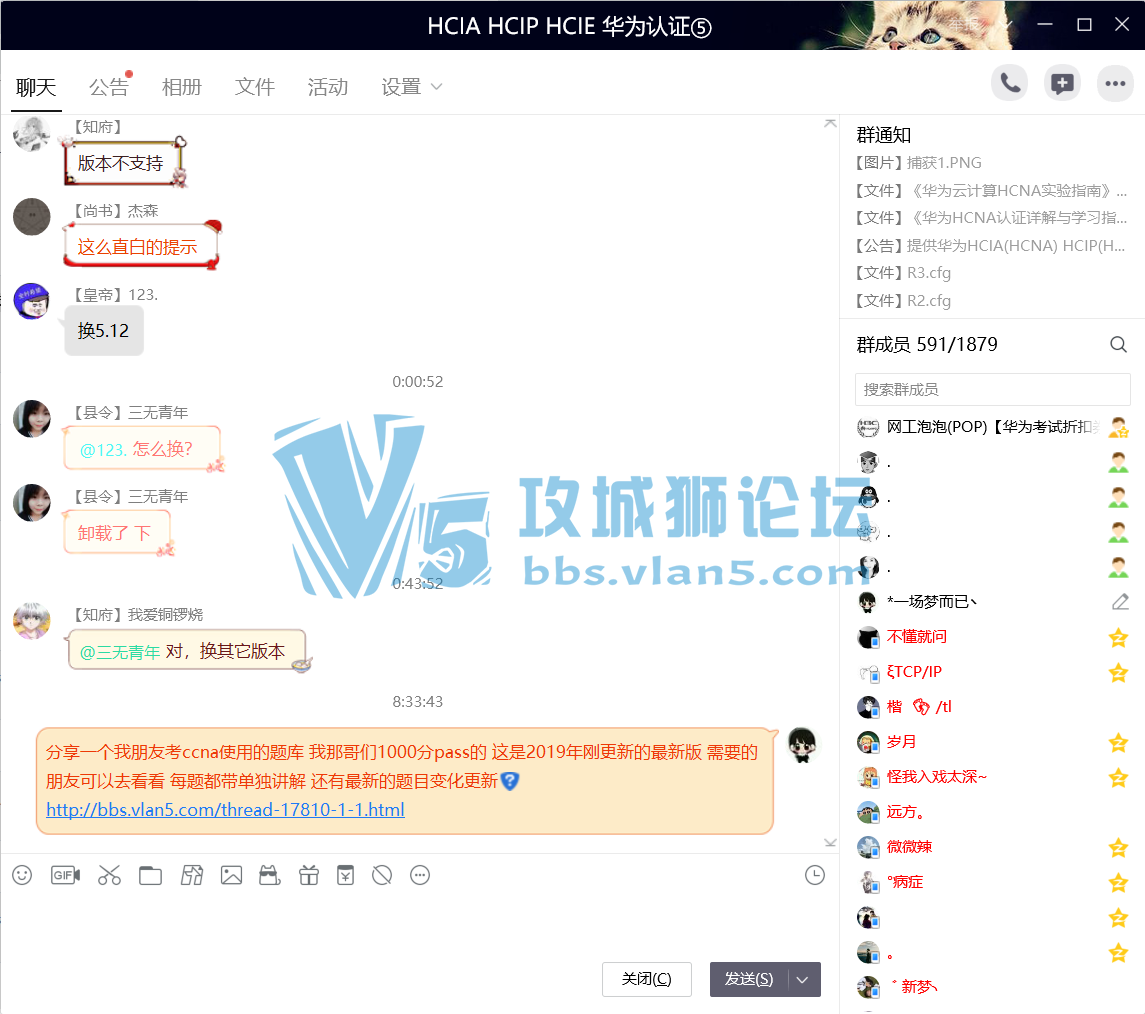
Task: Send a file using the folder icon
Action: coord(150,875)
